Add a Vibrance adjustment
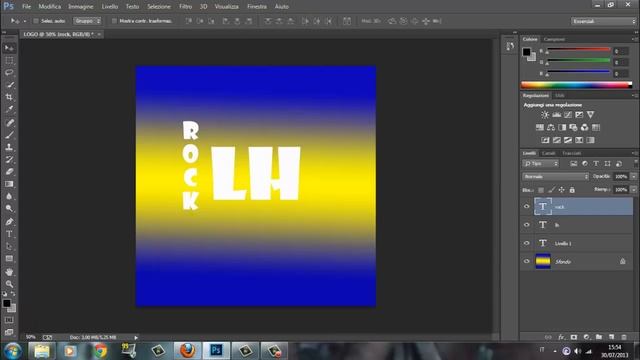The width and height of the screenshot is (640, 360). tap(591, 115)
